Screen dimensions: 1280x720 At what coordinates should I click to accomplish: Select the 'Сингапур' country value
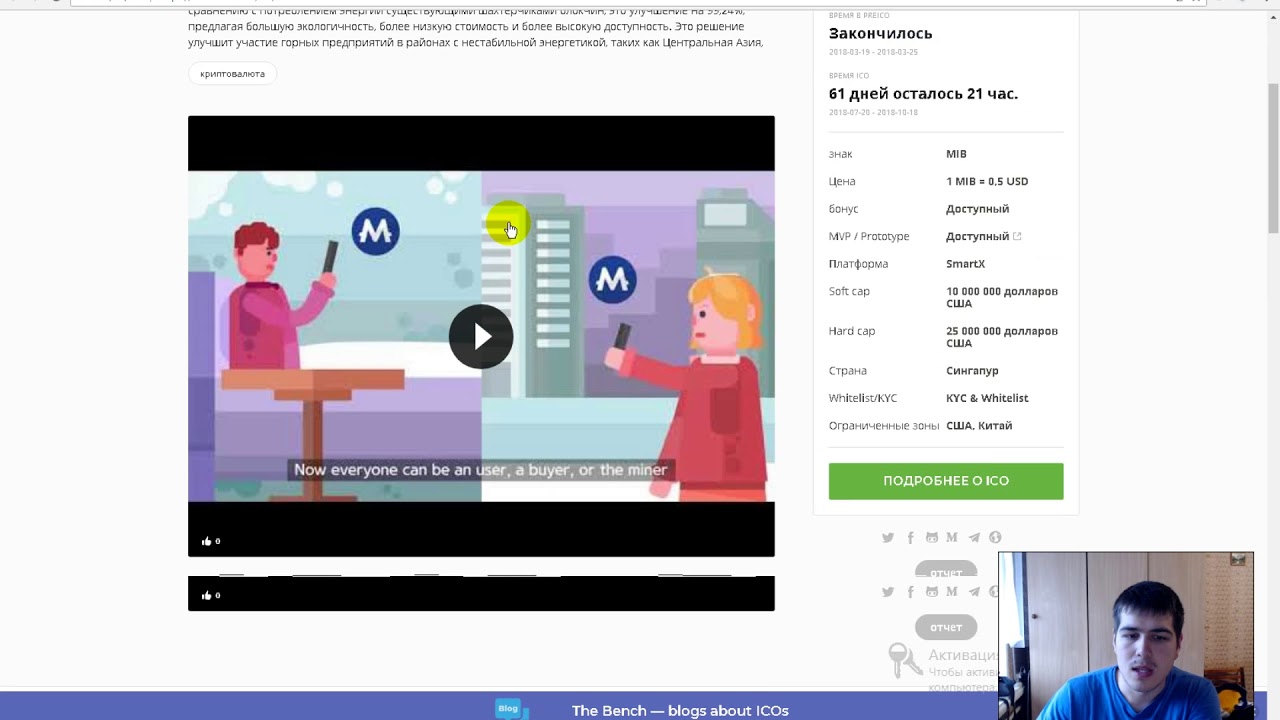click(x=972, y=371)
